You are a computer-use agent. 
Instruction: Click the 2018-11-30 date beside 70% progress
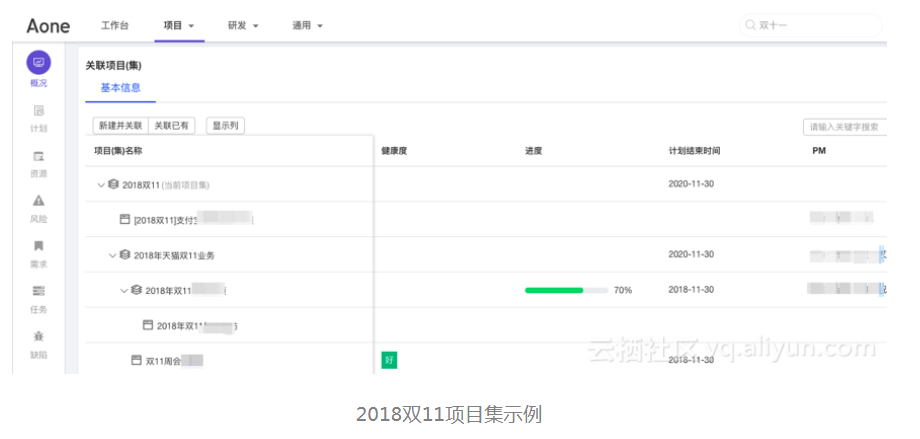pyautogui.click(x=691, y=289)
